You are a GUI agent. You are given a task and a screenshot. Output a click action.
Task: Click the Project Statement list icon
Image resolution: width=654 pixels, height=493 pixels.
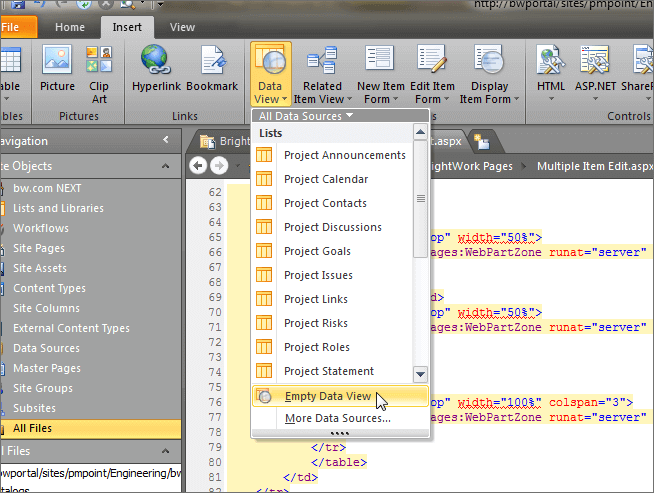tap(264, 371)
